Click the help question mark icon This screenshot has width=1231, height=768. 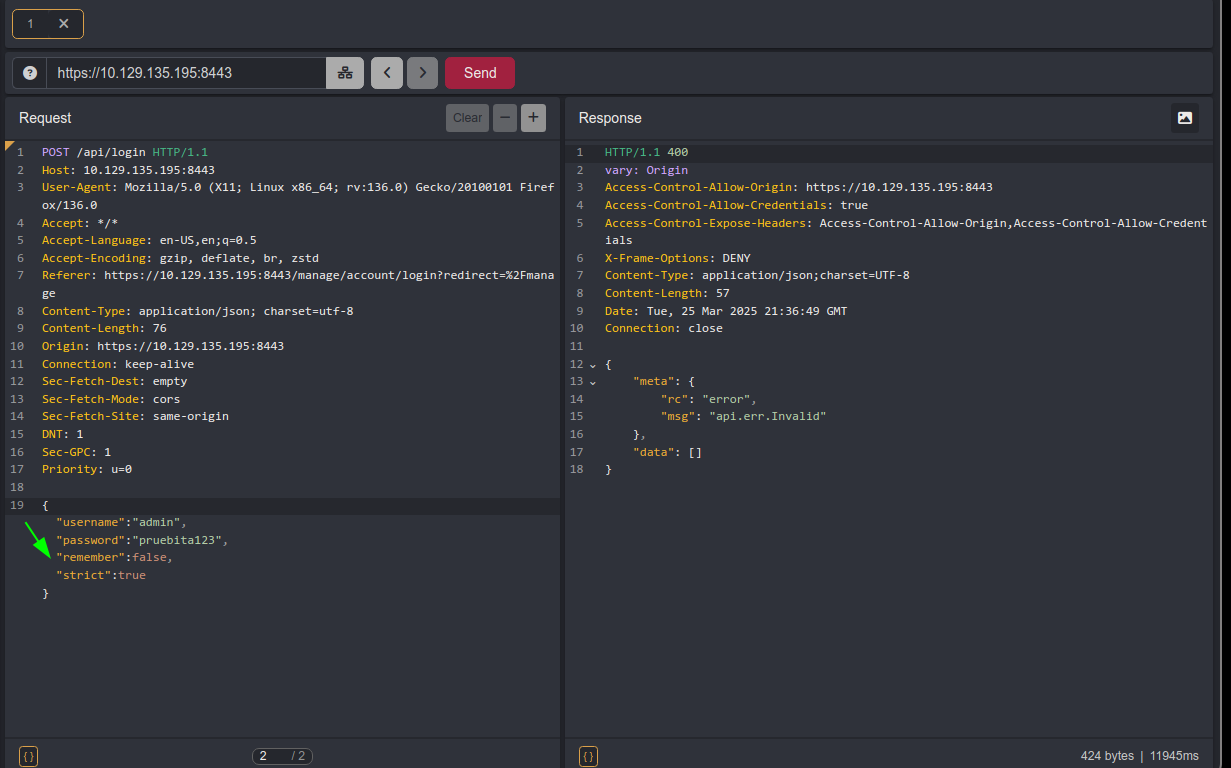(x=30, y=73)
